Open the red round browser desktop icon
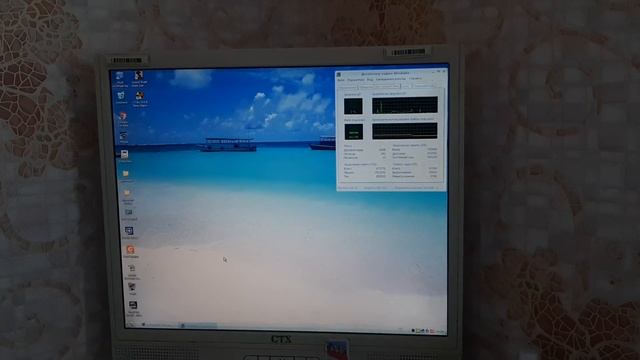The image size is (640, 360). pos(123,117)
